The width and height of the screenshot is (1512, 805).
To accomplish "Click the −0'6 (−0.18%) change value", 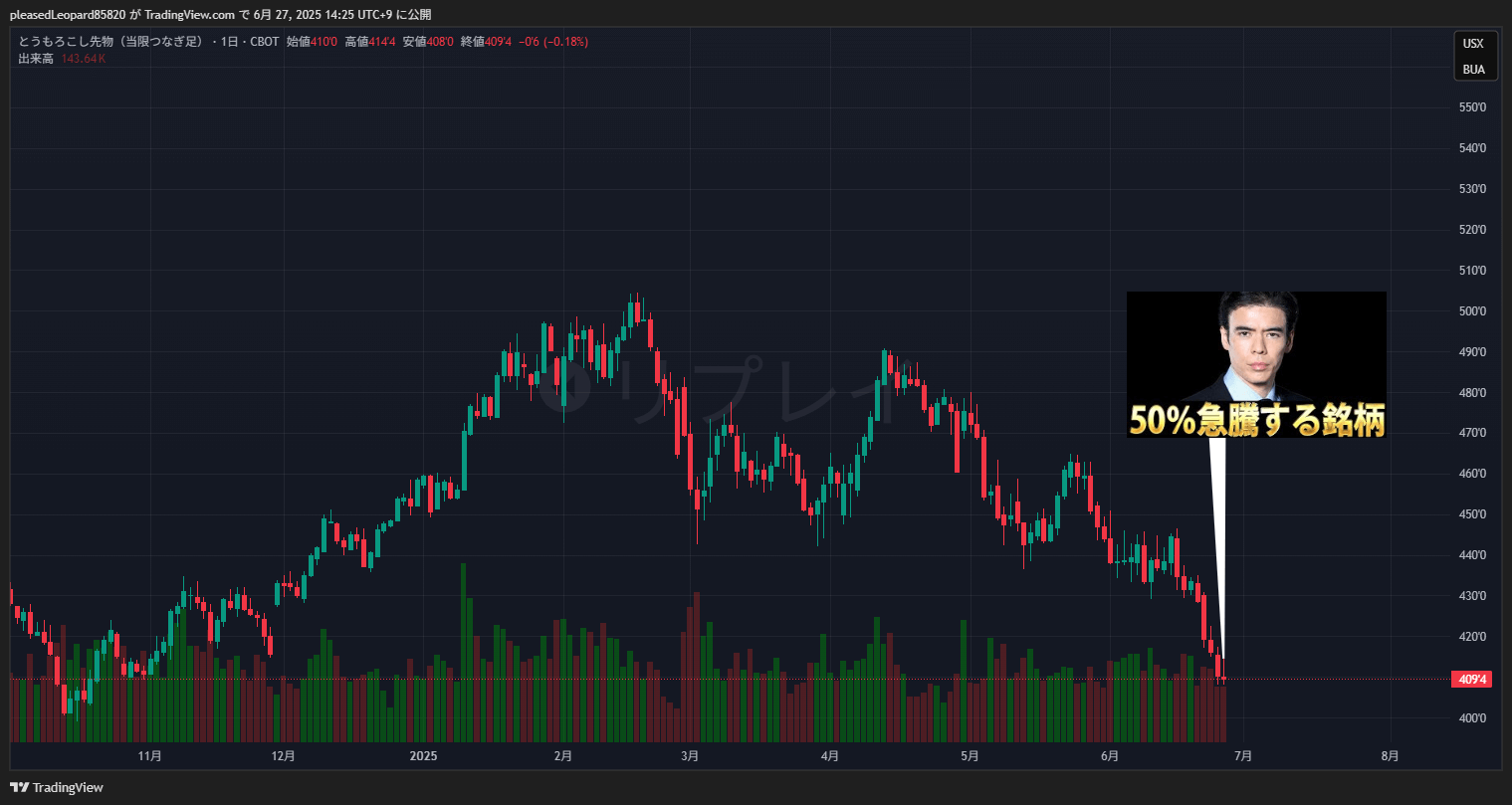I will (552, 42).
